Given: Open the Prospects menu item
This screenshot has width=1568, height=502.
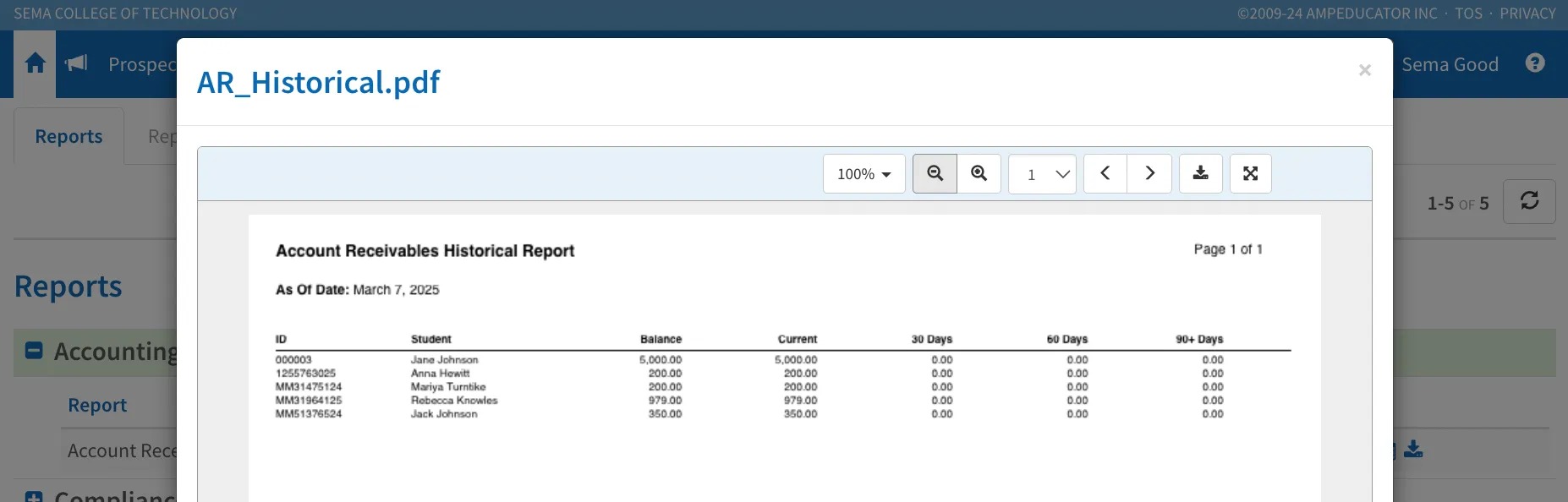Looking at the screenshot, I should (x=142, y=64).
